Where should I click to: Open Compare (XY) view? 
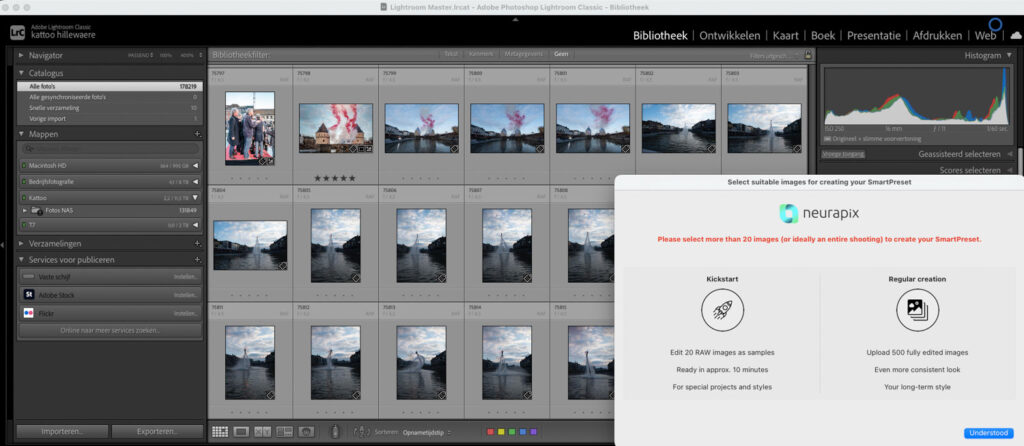(263, 432)
